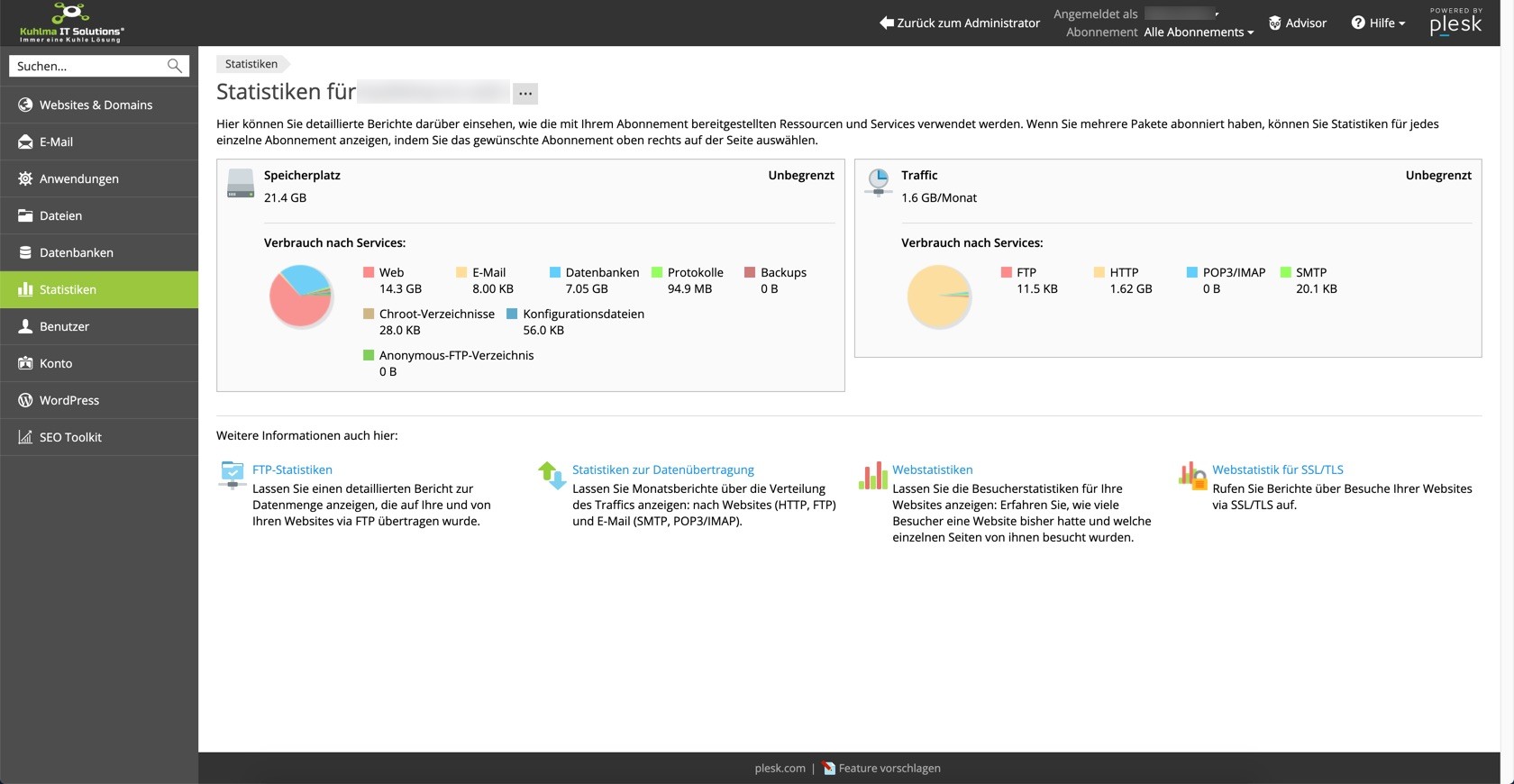The height and width of the screenshot is (784, 1514).
Task: Go to Datenbanken in sidebar
Action: (77, 252)
